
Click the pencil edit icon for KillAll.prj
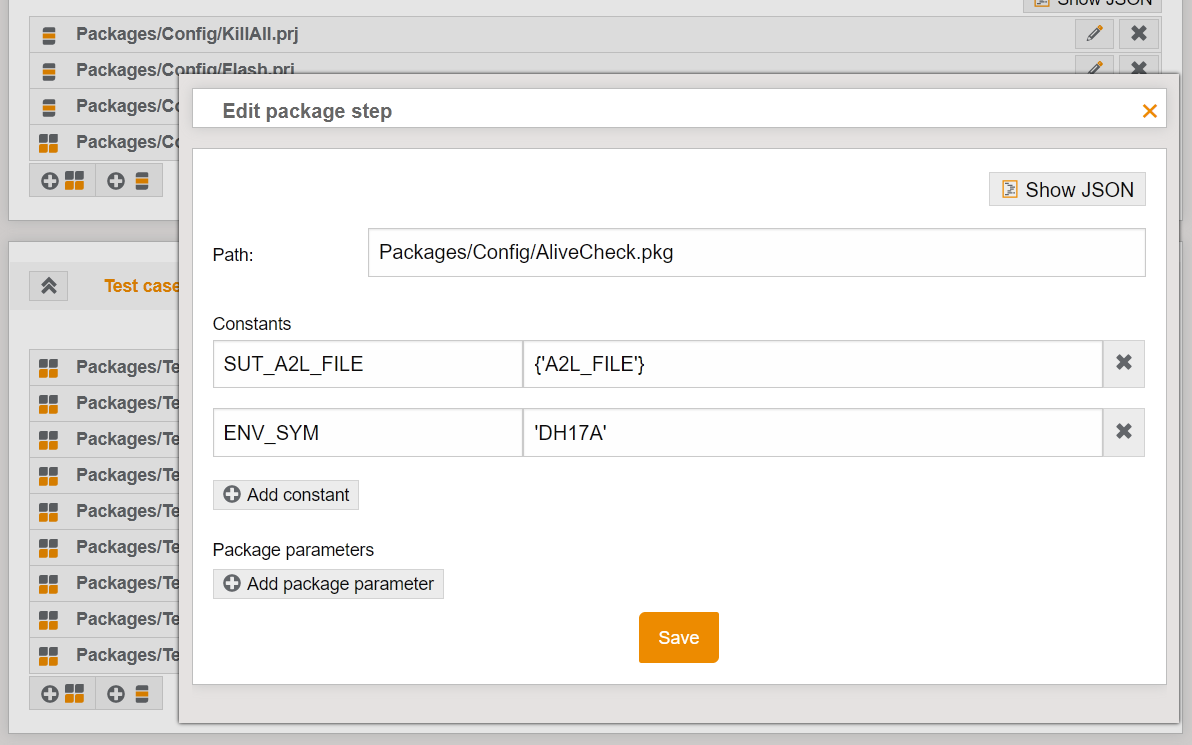click(1093, 33)
